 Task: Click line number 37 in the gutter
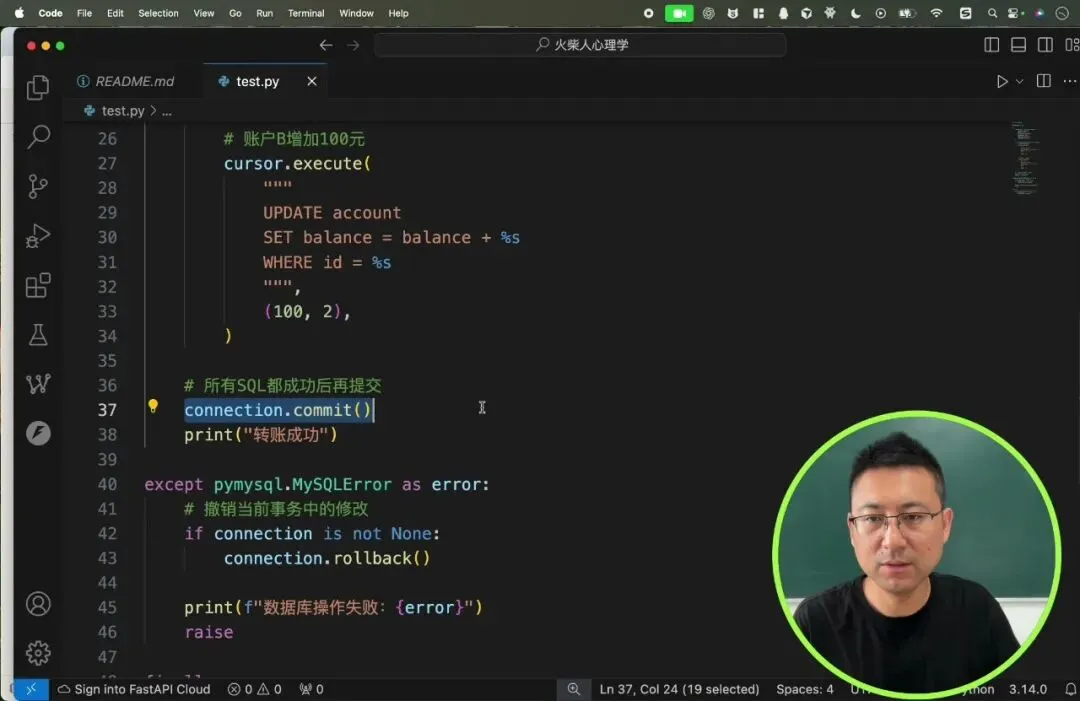107,410
